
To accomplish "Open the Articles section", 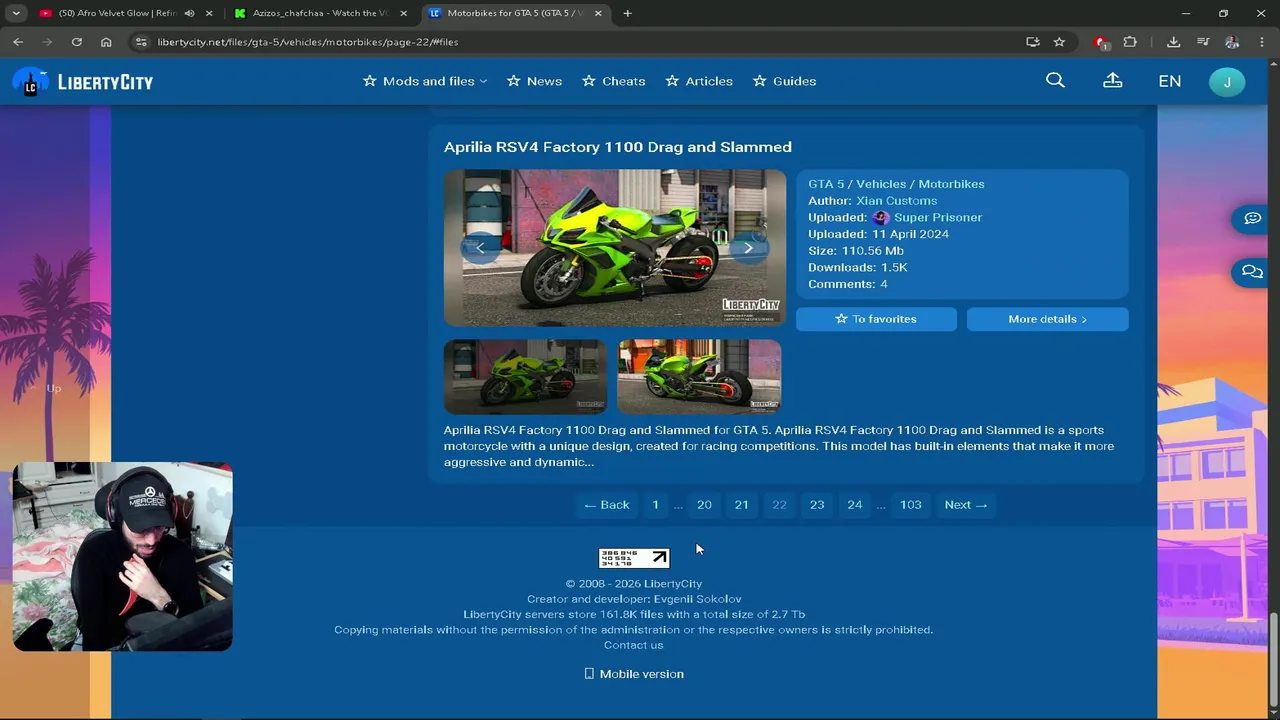I will click(699, 81).
